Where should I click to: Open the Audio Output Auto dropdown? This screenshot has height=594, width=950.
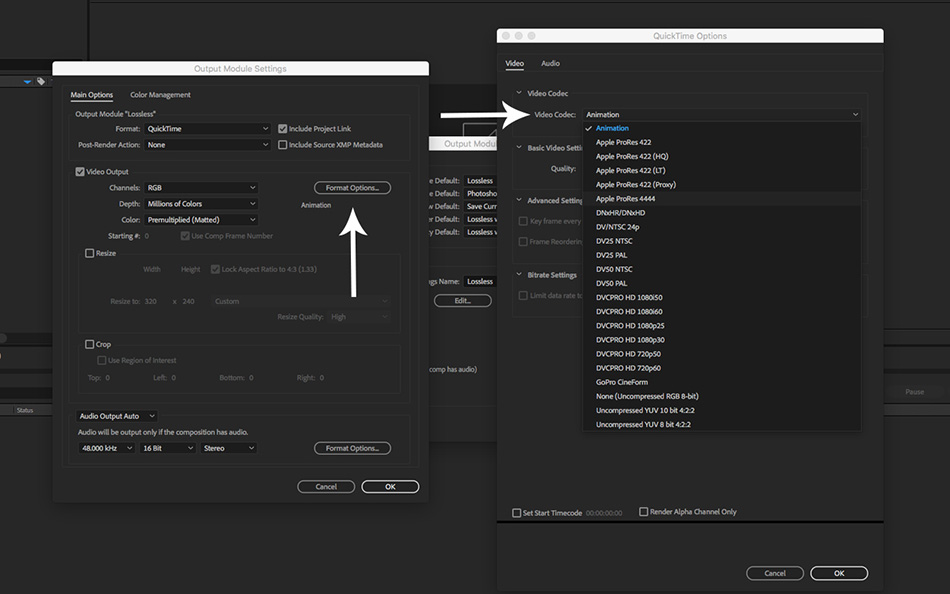tap(117, 416)
